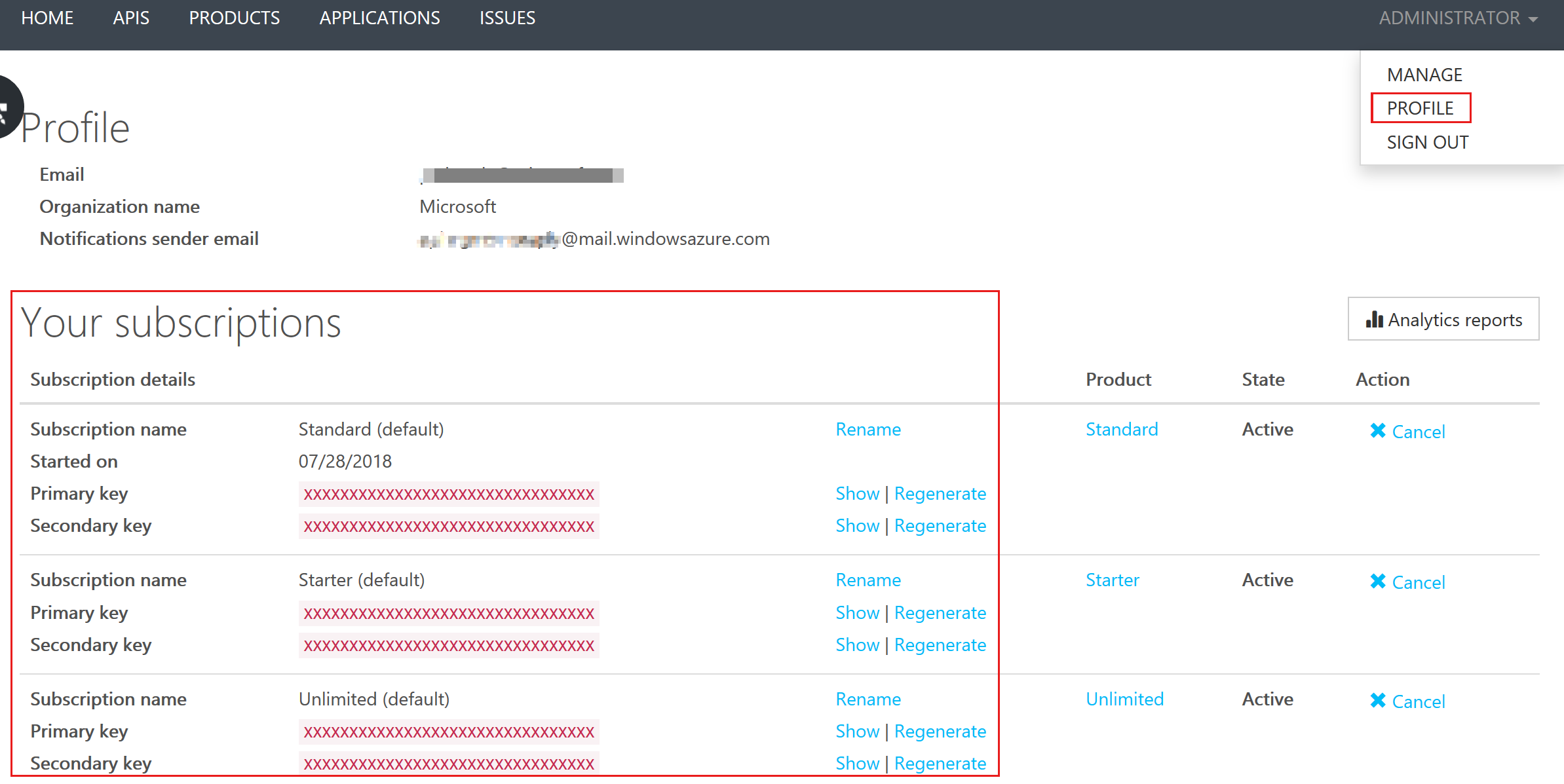
Task: Open the Unlimited product link
Action: [x=1124, y=699]
